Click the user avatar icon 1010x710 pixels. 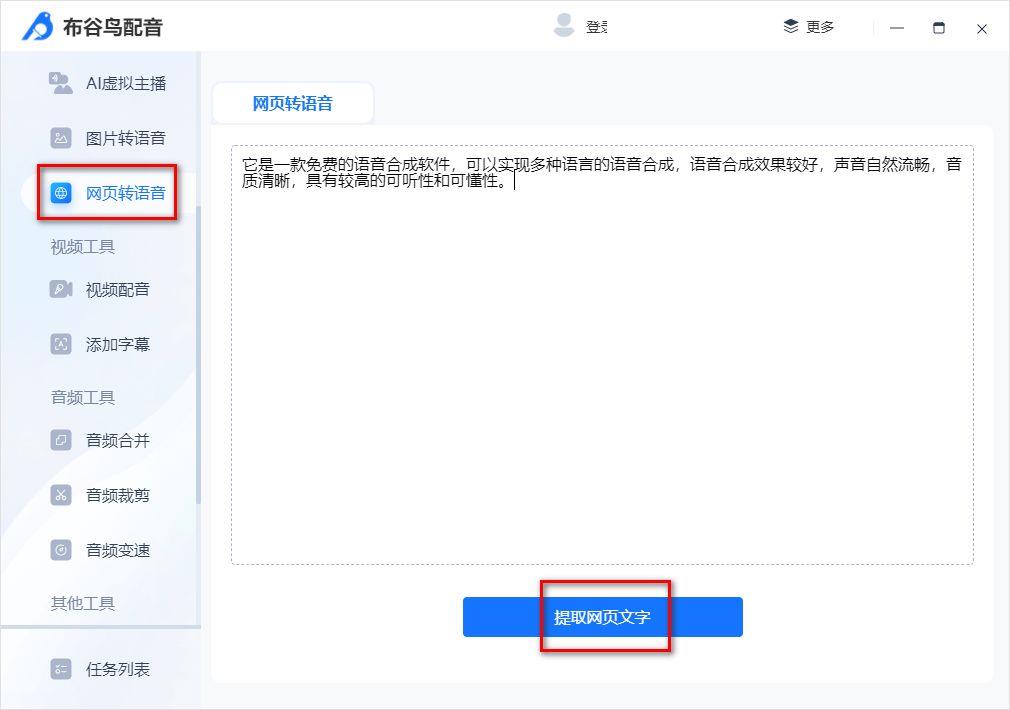tap(564, 26)
